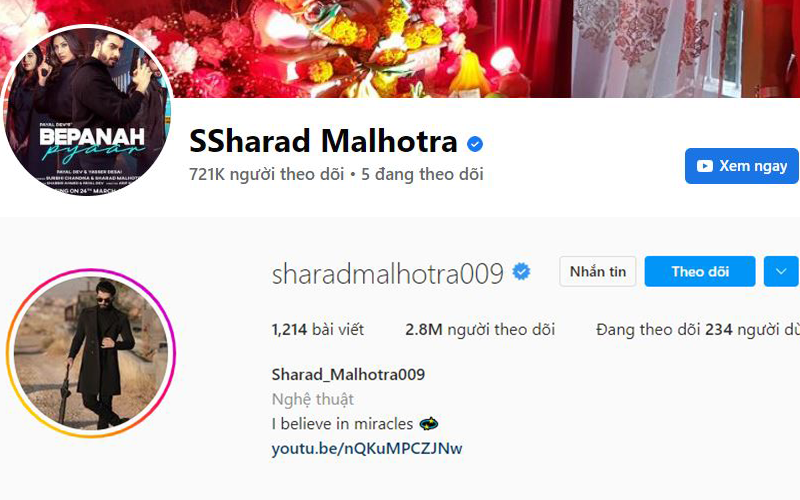Select the 1,214 bài viết posts count
The height and width of the screenshot is (500, 800).
coord(318,330)
